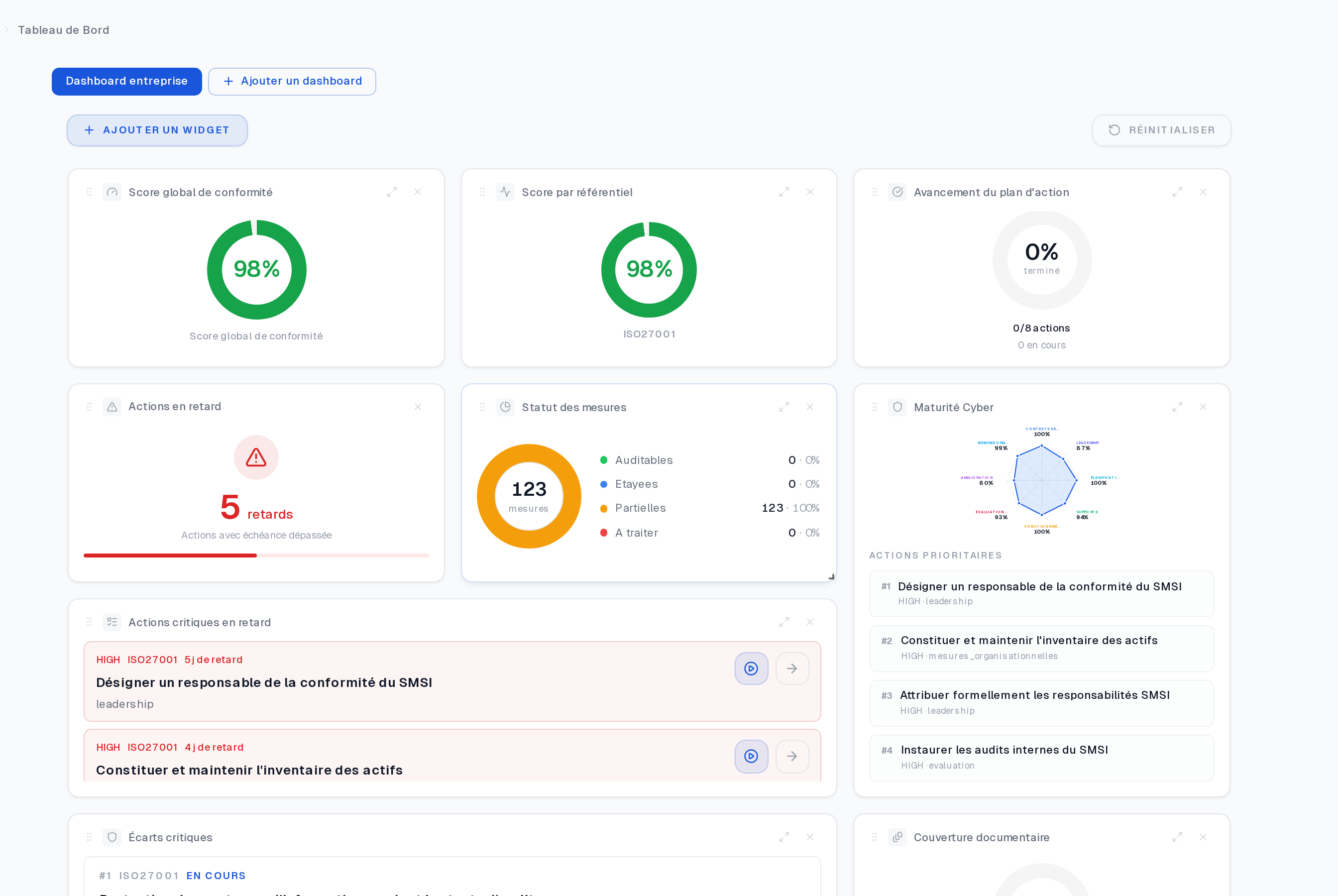Image resolution: width=1338 pixels, height=896 pixels.
Task: Expand the Couverture documentaire widget
Action: click(1177, 837)
